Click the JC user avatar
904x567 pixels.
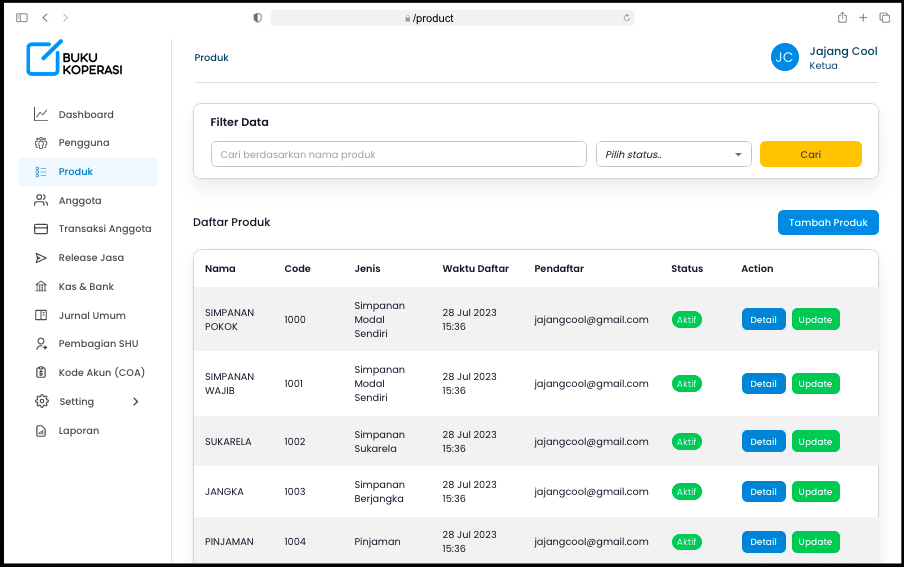[785, 57]
